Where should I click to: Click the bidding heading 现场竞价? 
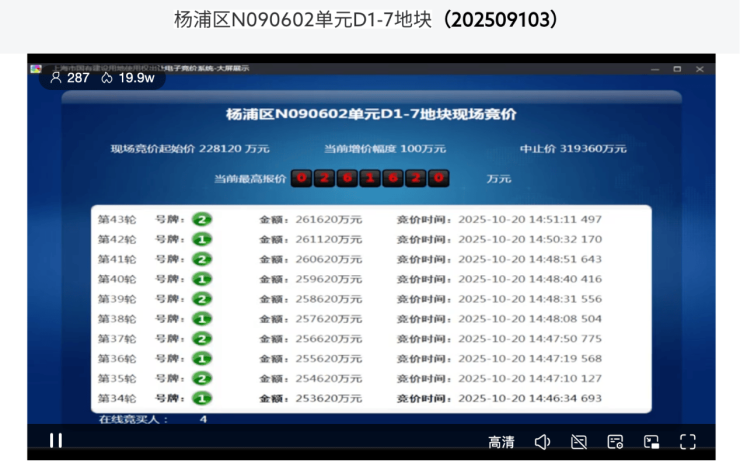[x=484, y=114]
